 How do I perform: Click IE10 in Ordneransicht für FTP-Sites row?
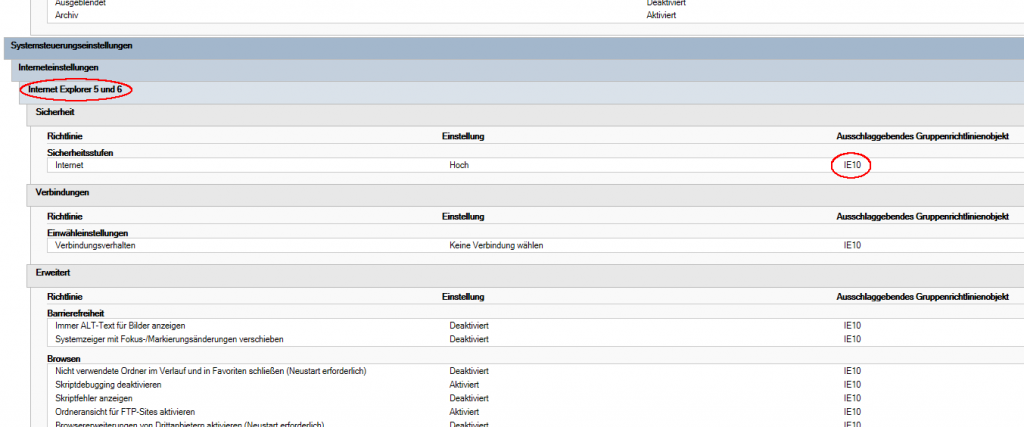pyautogui.click(x=852, y=412)
